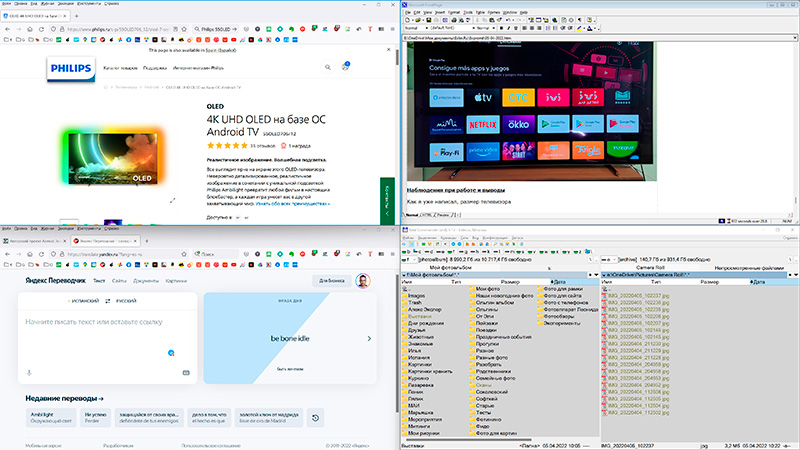The width and height of the screenshot is (800, 450).
Task: Click the microphone voice input icon
Action: pyautogui.click(x=28, y=371)
